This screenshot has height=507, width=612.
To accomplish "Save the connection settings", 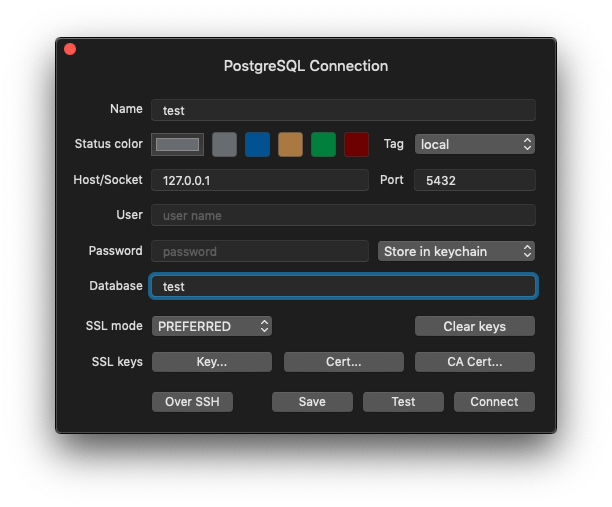I will pos(312,401).
